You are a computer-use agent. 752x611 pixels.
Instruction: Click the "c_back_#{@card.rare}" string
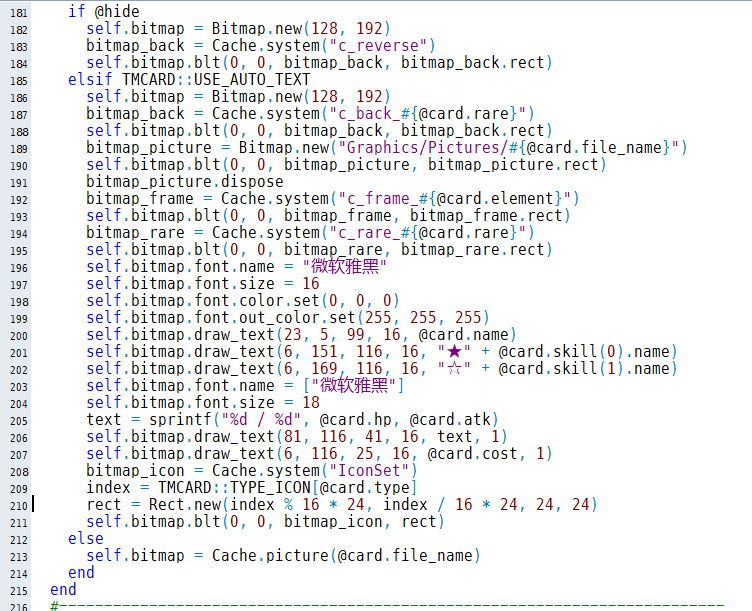(x=428, y=114)
